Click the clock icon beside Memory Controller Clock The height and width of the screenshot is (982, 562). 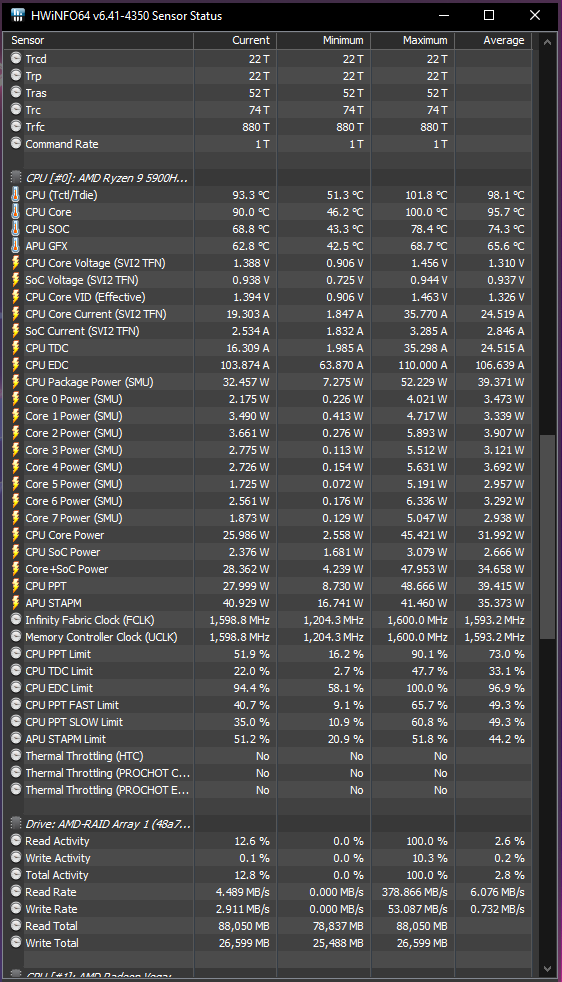16,636
